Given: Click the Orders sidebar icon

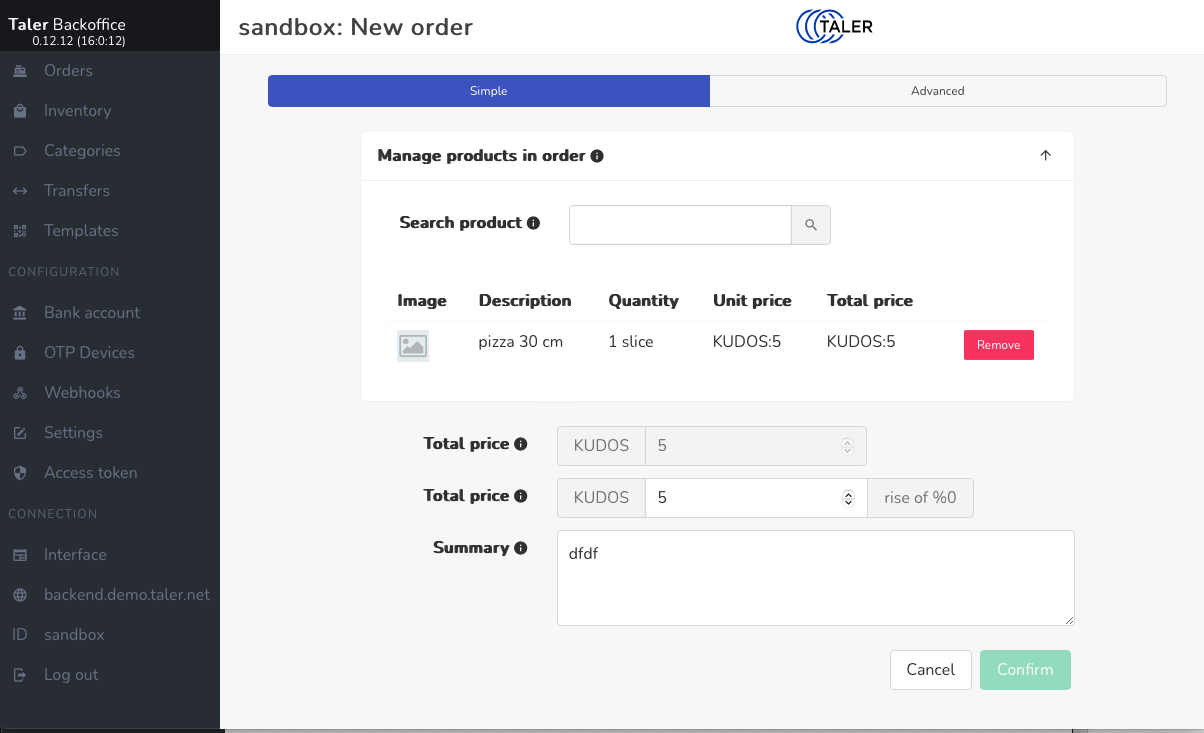Looking at the screenshot, I should (20, 71).
